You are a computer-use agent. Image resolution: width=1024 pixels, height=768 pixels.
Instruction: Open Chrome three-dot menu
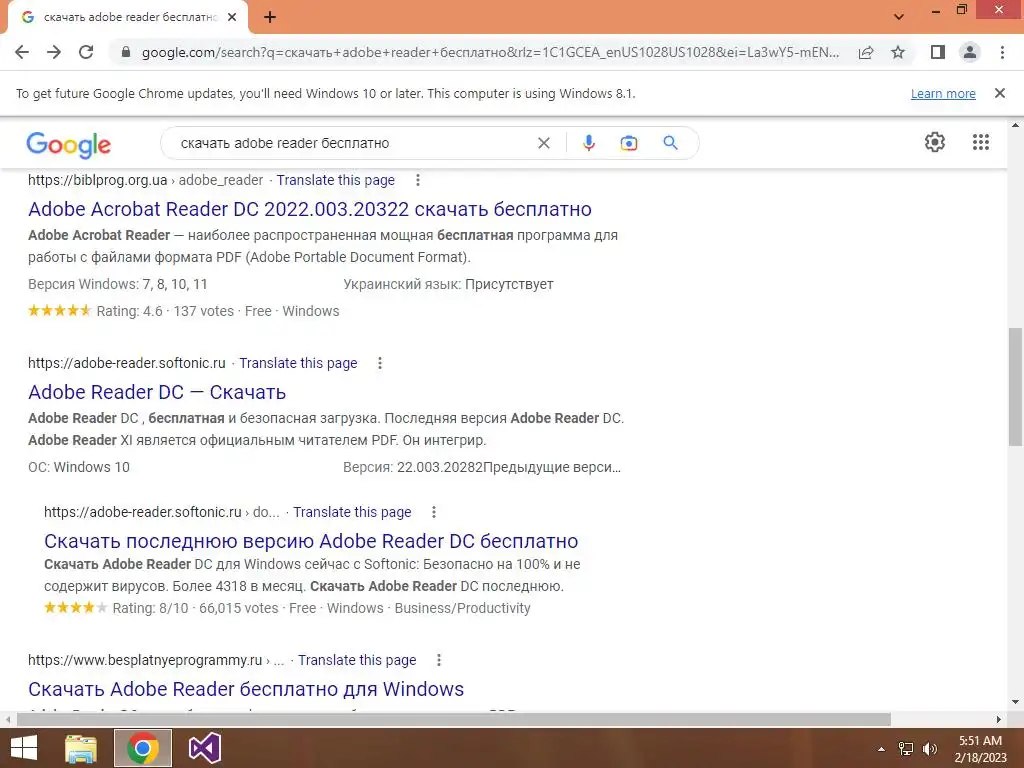[1002, 52]
